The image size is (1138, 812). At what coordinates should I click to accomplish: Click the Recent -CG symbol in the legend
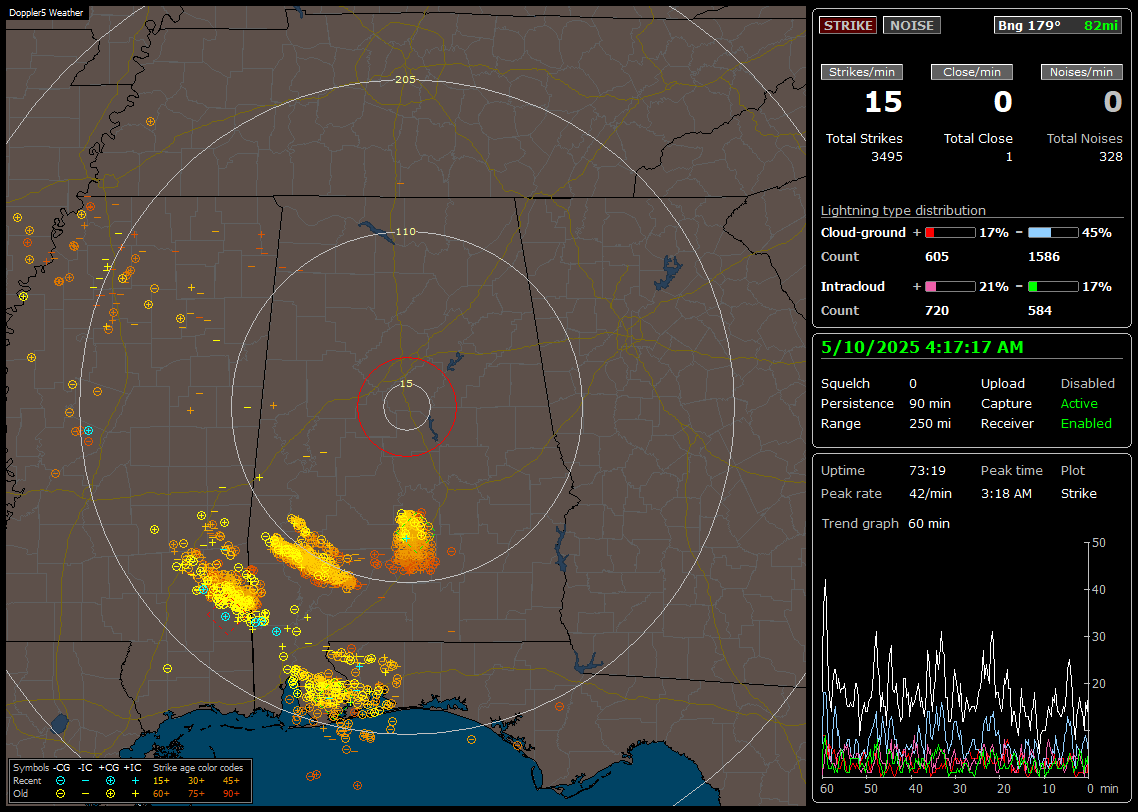pos(60,781)
